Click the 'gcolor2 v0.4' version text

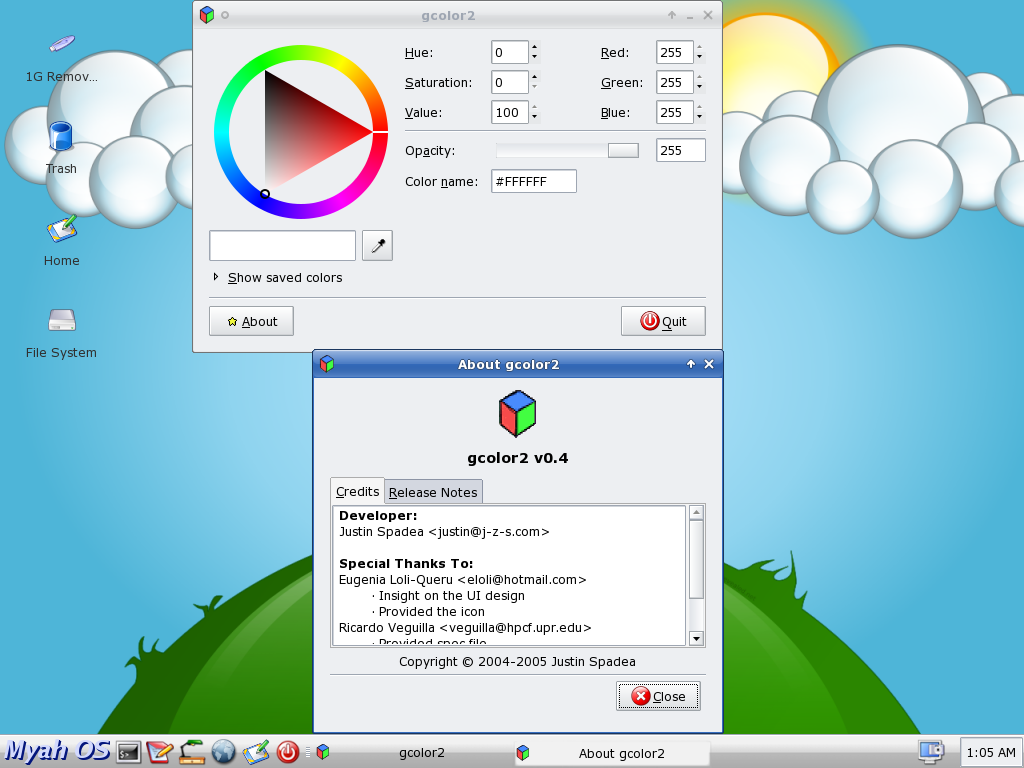click(518, 458)
